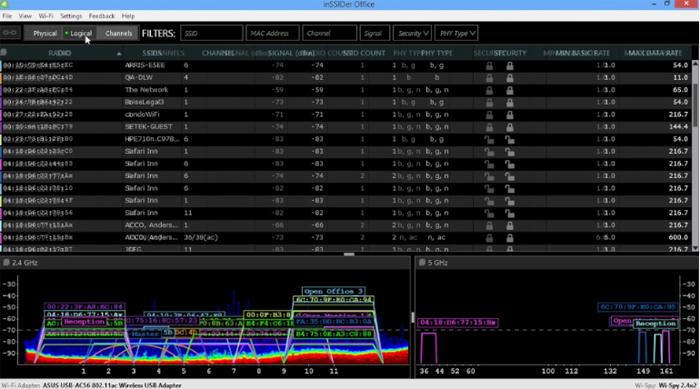This screenshot has height=389, width=700.
Task: Sort by the SECURITY column header
Action: pyautogui.click(x=510, y=53)
